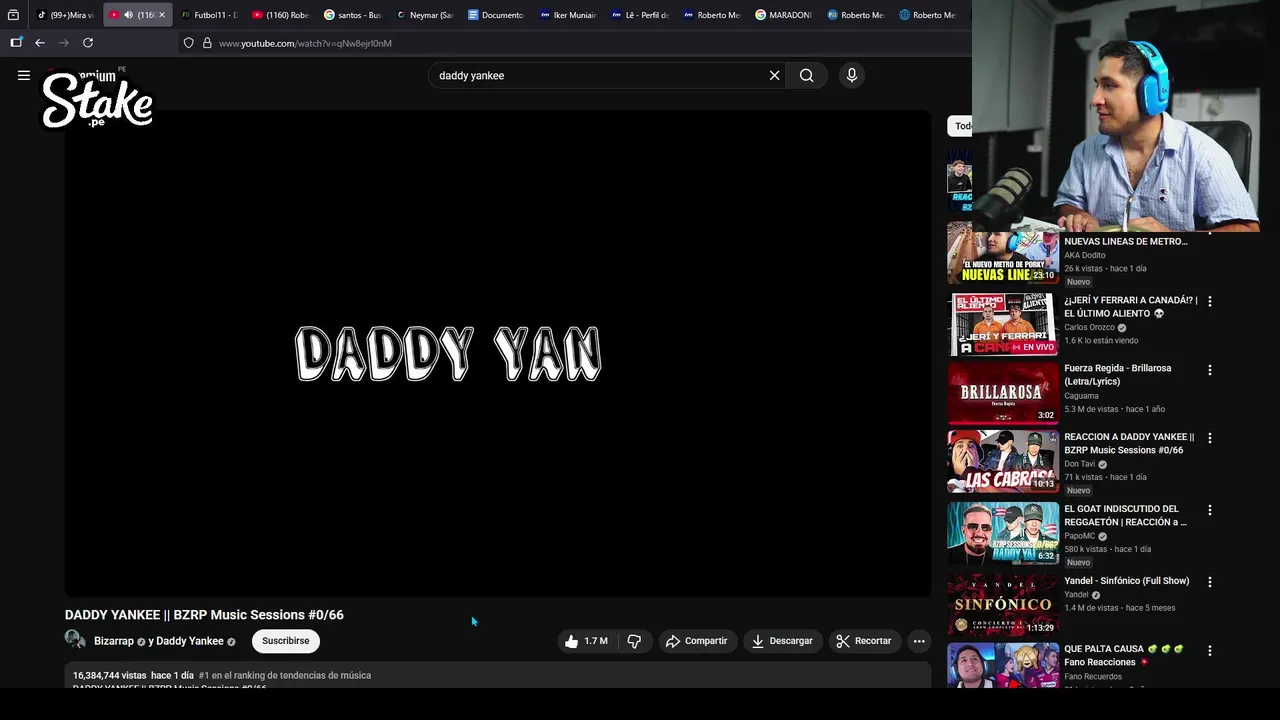
Task: Close the active YouTube tab
Action: click(x=162, y=15)
